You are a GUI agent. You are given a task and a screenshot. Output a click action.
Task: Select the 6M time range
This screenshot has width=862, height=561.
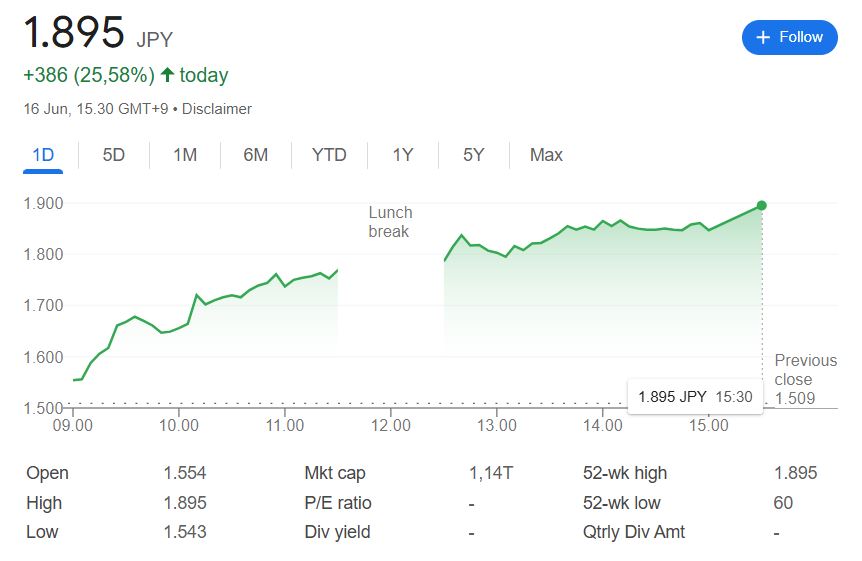[256, 155]
